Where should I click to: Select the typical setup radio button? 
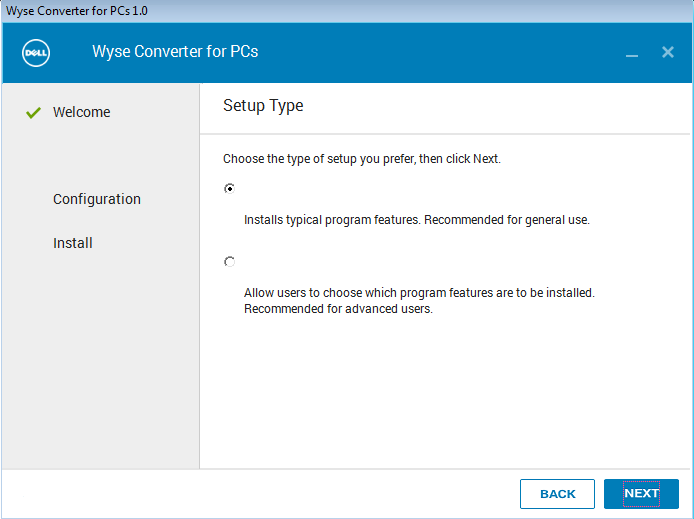(x=230, y=188)
